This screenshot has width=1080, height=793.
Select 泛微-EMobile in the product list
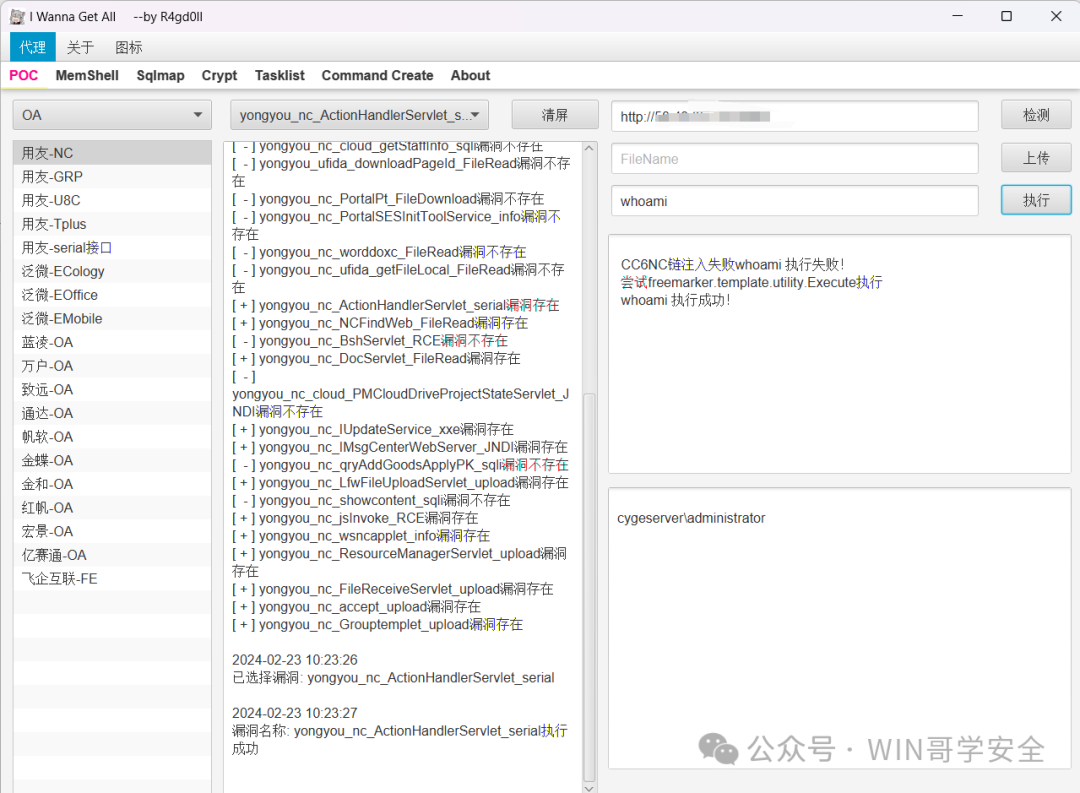pyautogui.click(x=112, y=319)
